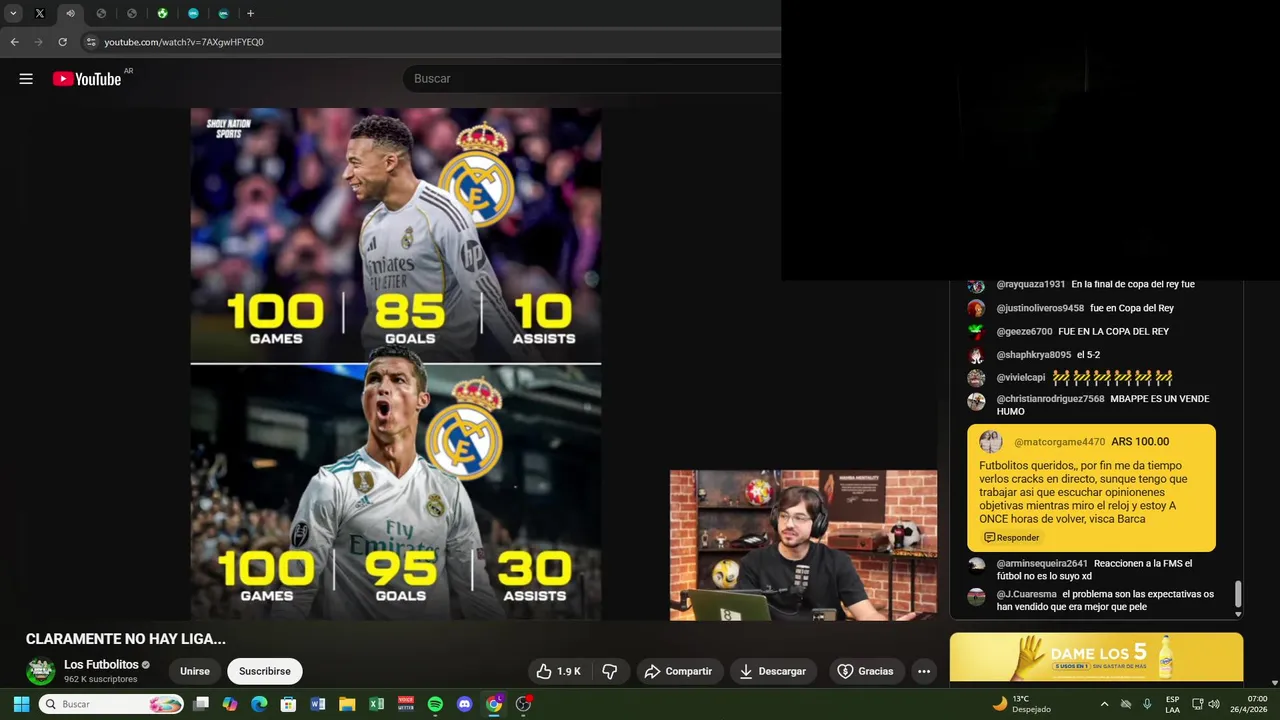
Task: Open Excel from taskbar
Action: click(376, 704)
